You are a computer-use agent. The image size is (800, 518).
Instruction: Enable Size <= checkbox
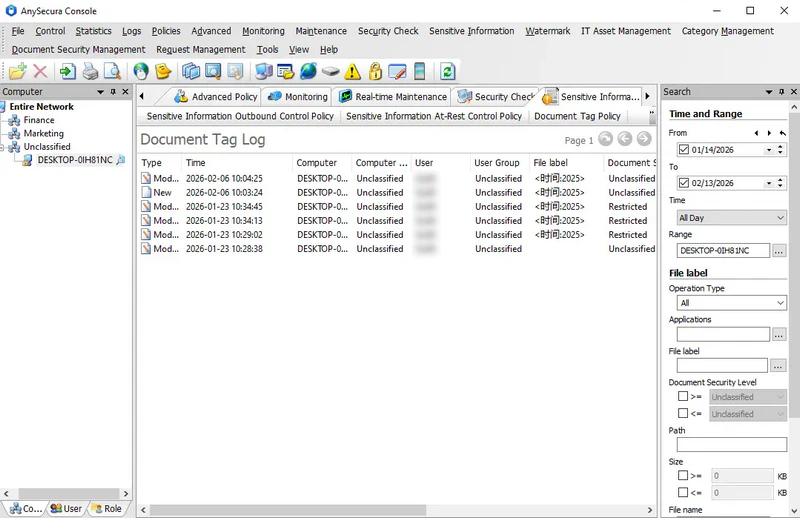[x=683, y=492]
